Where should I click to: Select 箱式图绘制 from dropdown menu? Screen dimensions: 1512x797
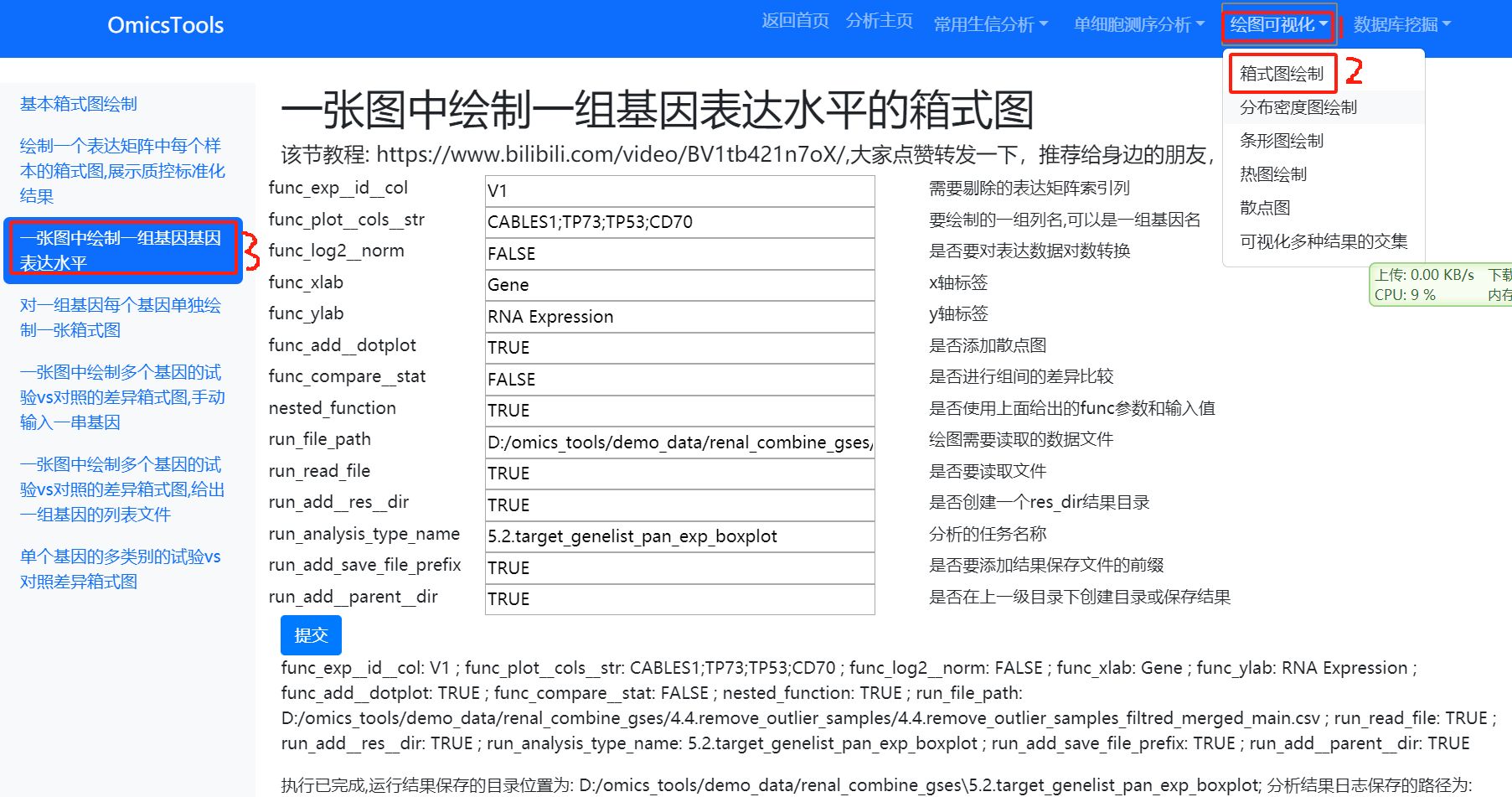coord(1282,74)
